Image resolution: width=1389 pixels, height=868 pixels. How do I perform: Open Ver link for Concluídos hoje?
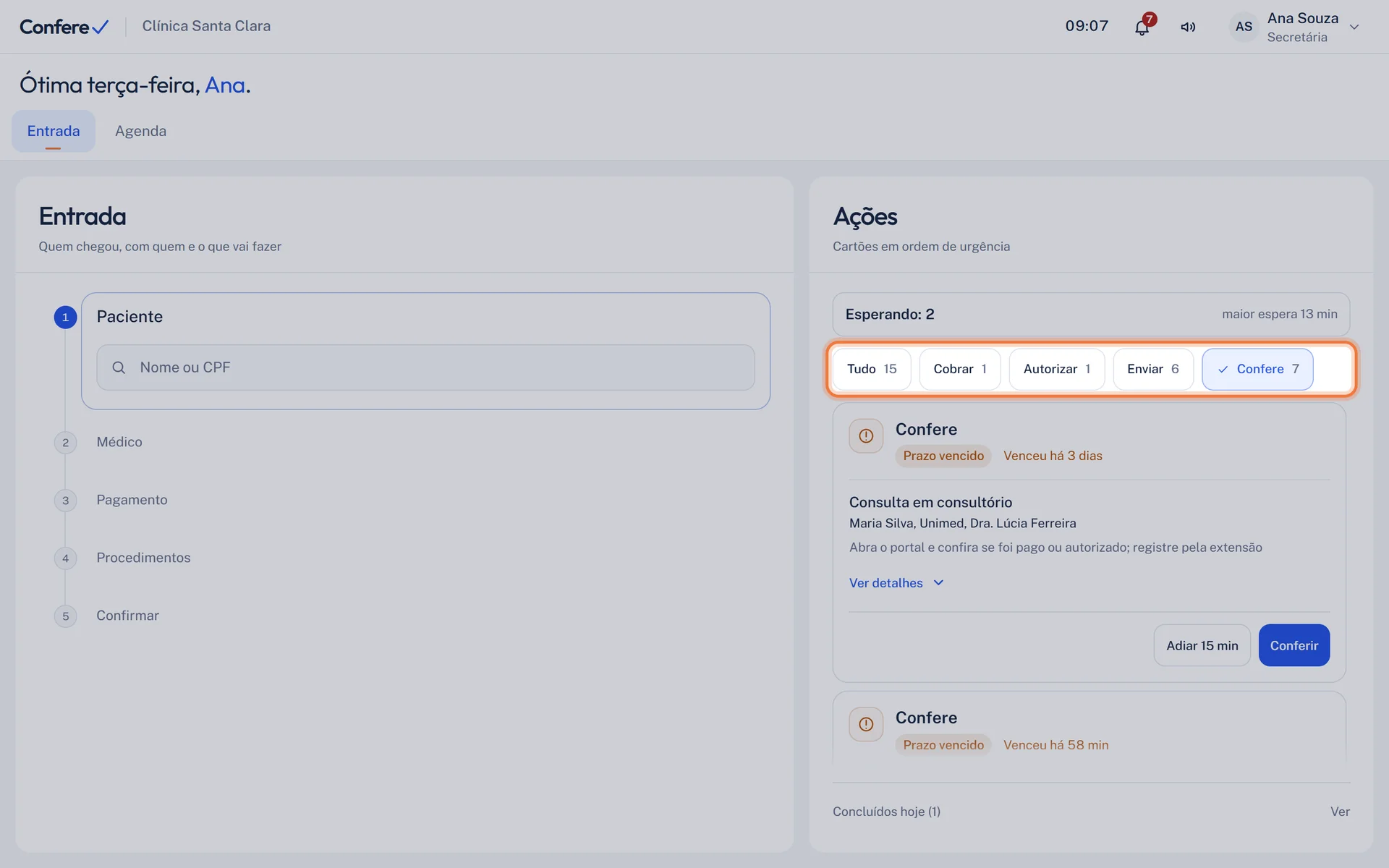1340,812
